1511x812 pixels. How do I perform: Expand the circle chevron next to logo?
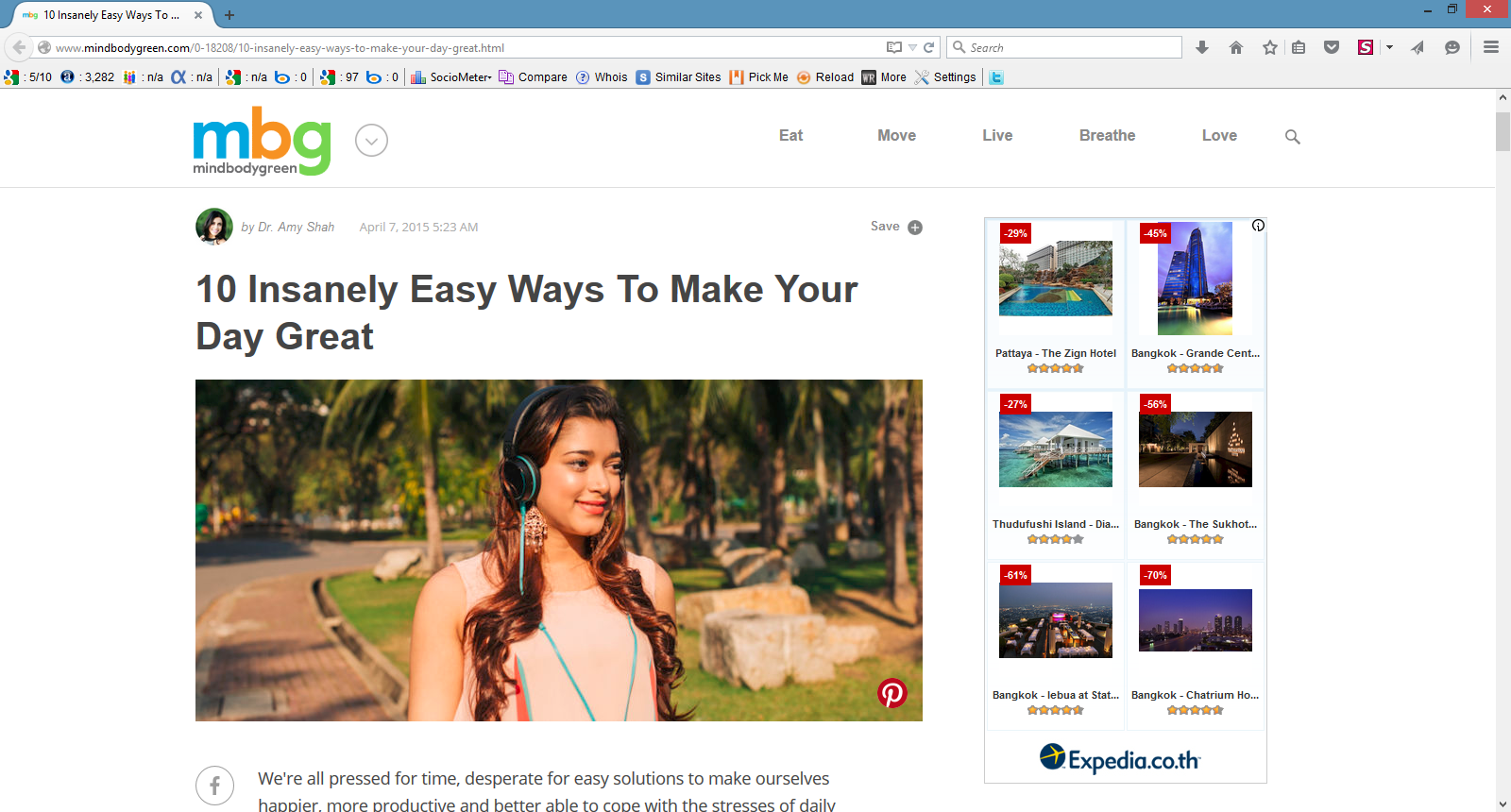[x=371, y=140]
